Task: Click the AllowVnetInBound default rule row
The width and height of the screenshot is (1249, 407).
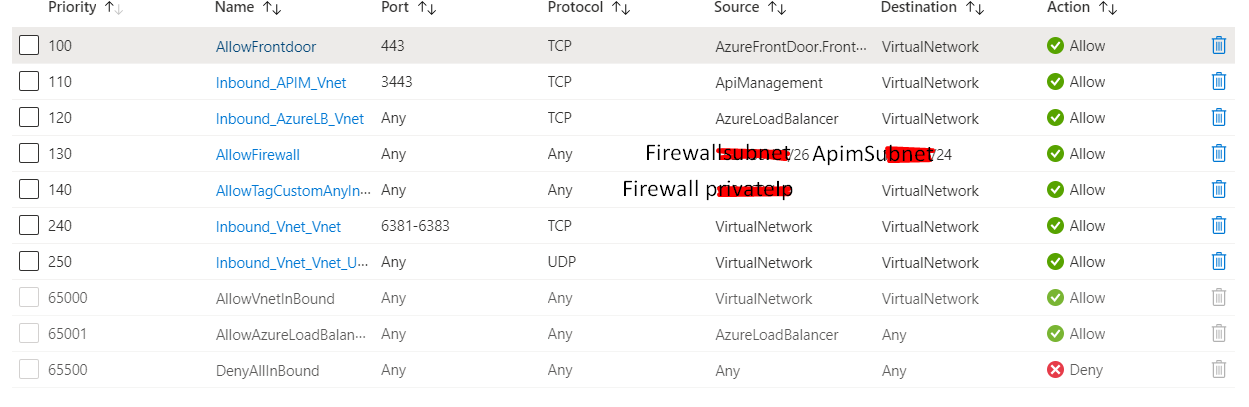Action: [x=624, y=298]
